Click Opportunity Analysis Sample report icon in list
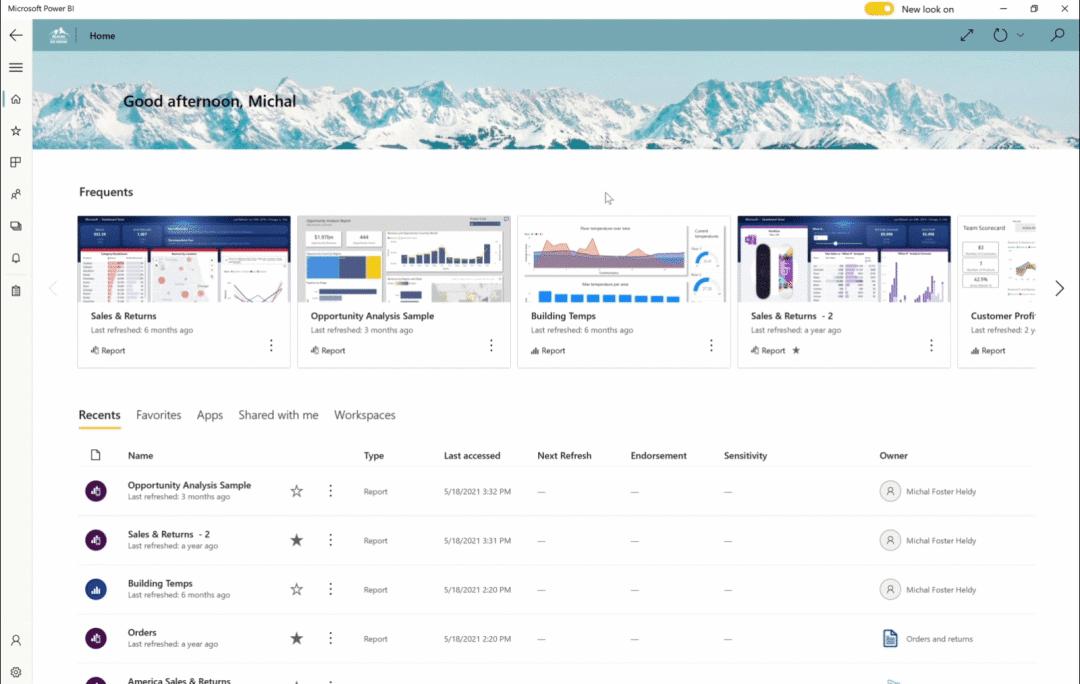This screenshot has width=1080, height=684. coord(96,491)
